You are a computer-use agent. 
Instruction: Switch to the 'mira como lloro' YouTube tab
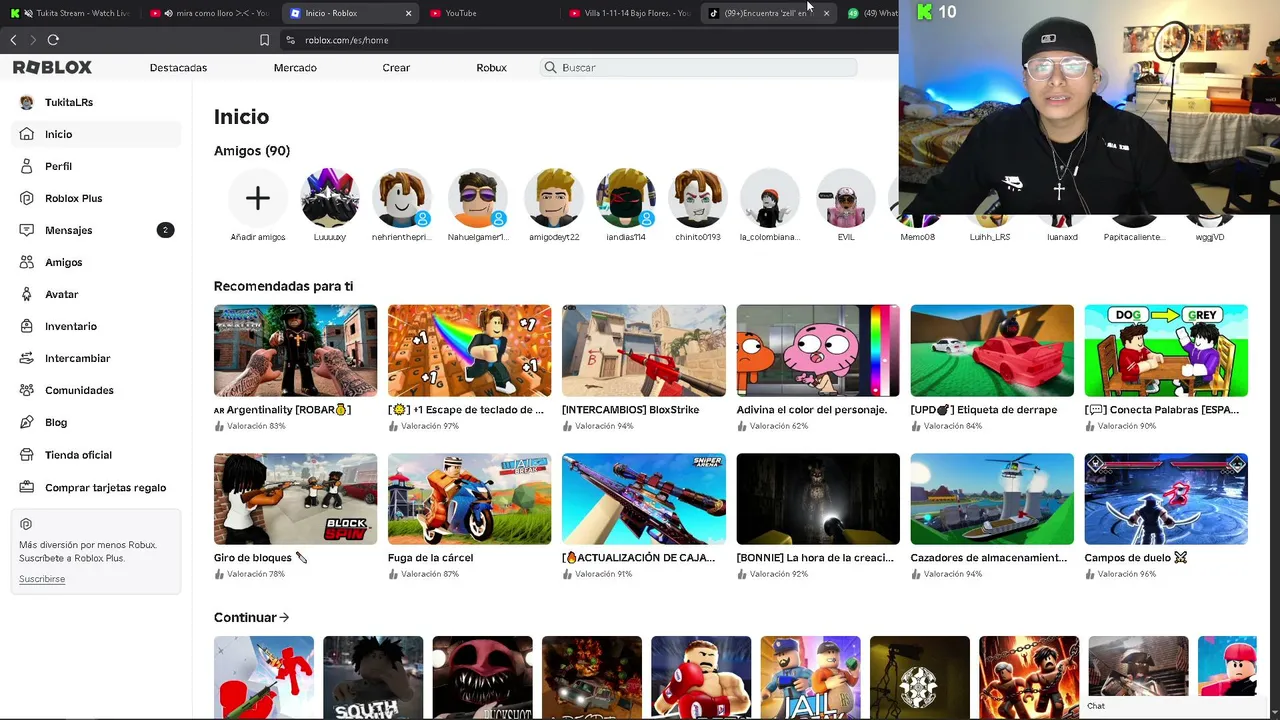[x=210, y=13]
